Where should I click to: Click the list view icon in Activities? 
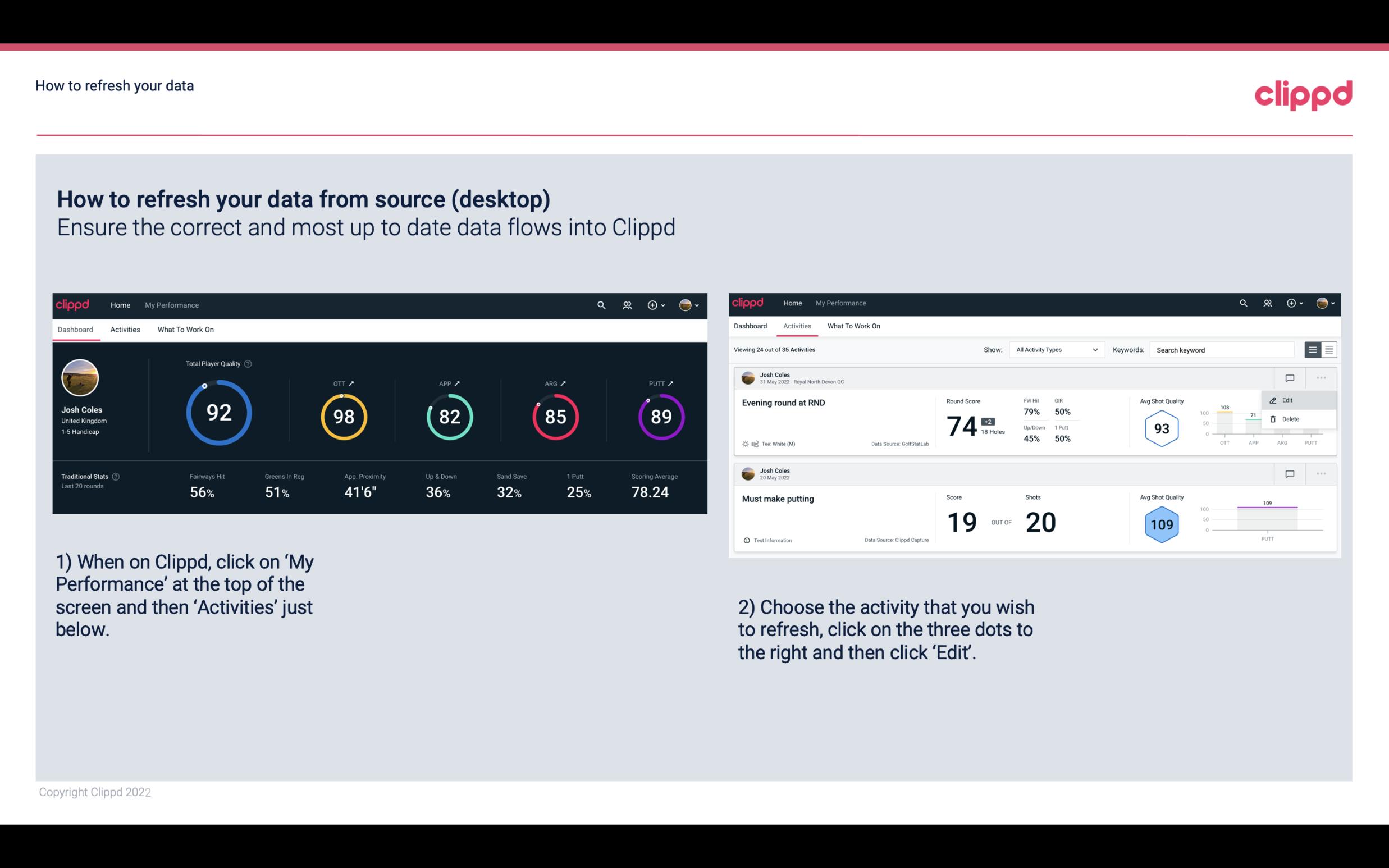pos(1313,349)
